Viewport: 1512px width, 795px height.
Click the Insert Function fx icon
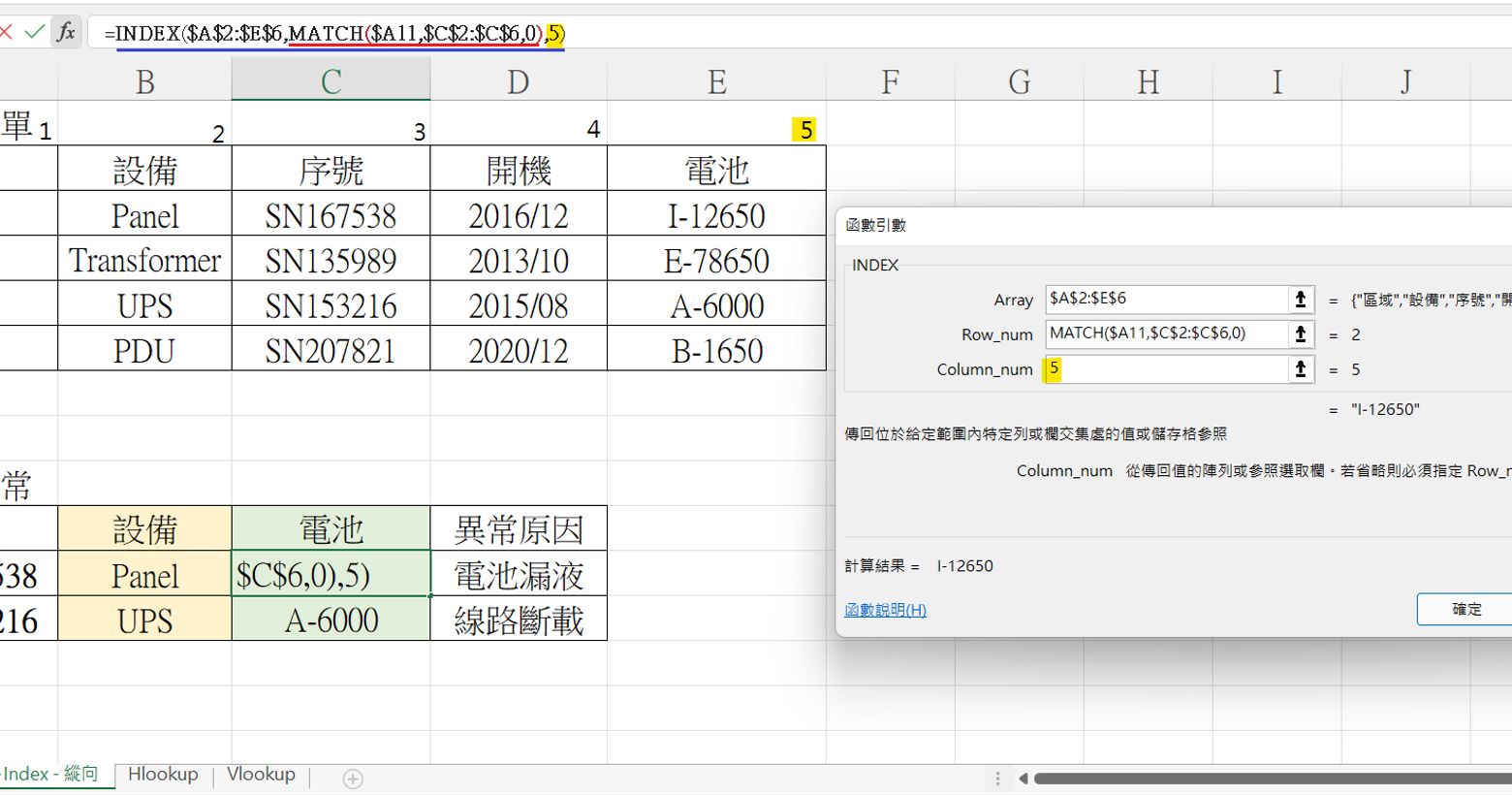[66, 32]
